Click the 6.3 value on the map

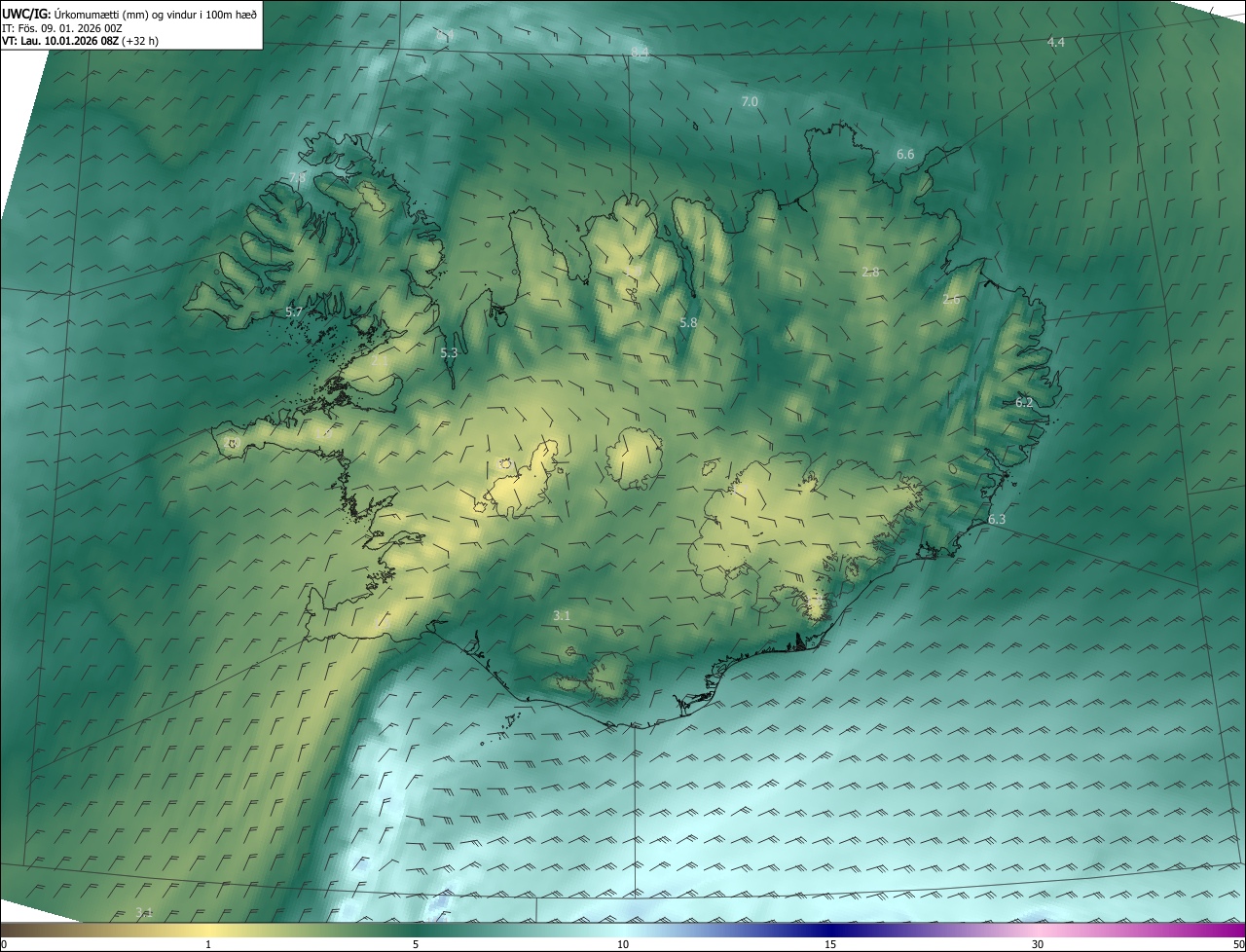coord(997,520)
